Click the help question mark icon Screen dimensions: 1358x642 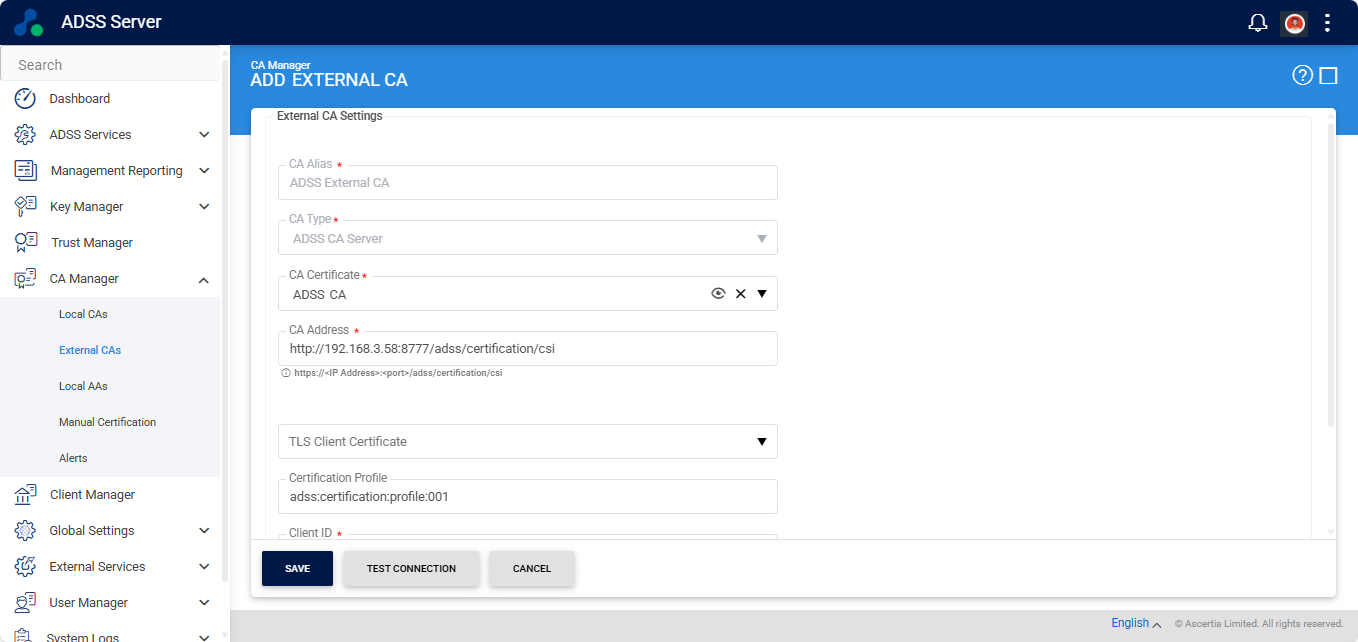click(1302, 75)
